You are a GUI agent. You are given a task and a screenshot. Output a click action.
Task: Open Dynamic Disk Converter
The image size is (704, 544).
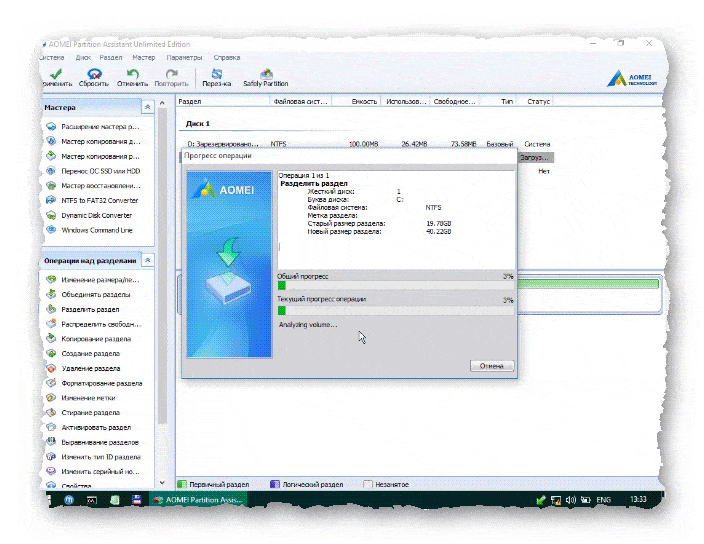(89, 215)
